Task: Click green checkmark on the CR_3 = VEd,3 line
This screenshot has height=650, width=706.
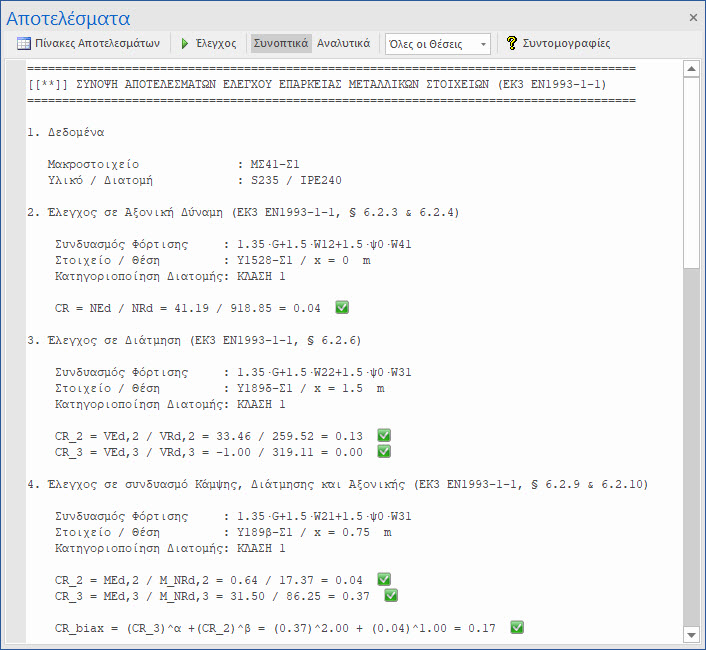Action: tap(384, 451)
